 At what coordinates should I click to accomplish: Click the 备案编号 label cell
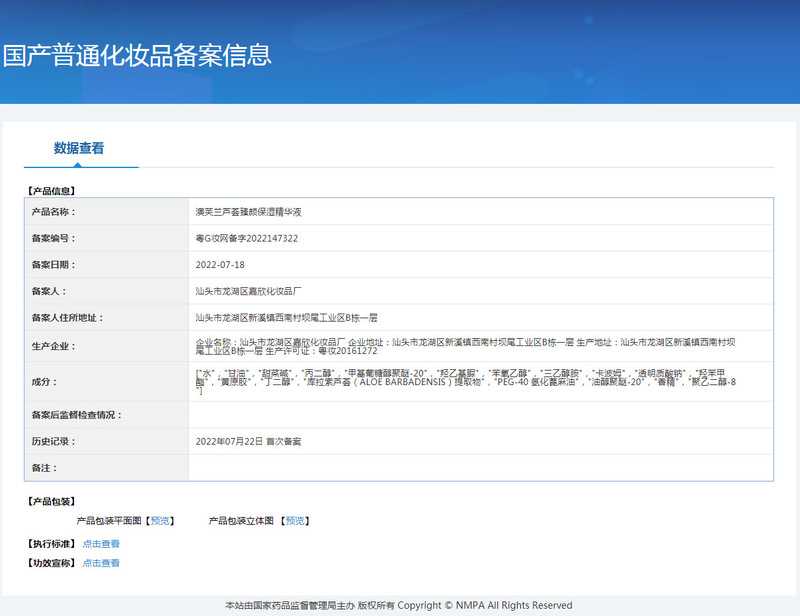click(x=107, y=238)
